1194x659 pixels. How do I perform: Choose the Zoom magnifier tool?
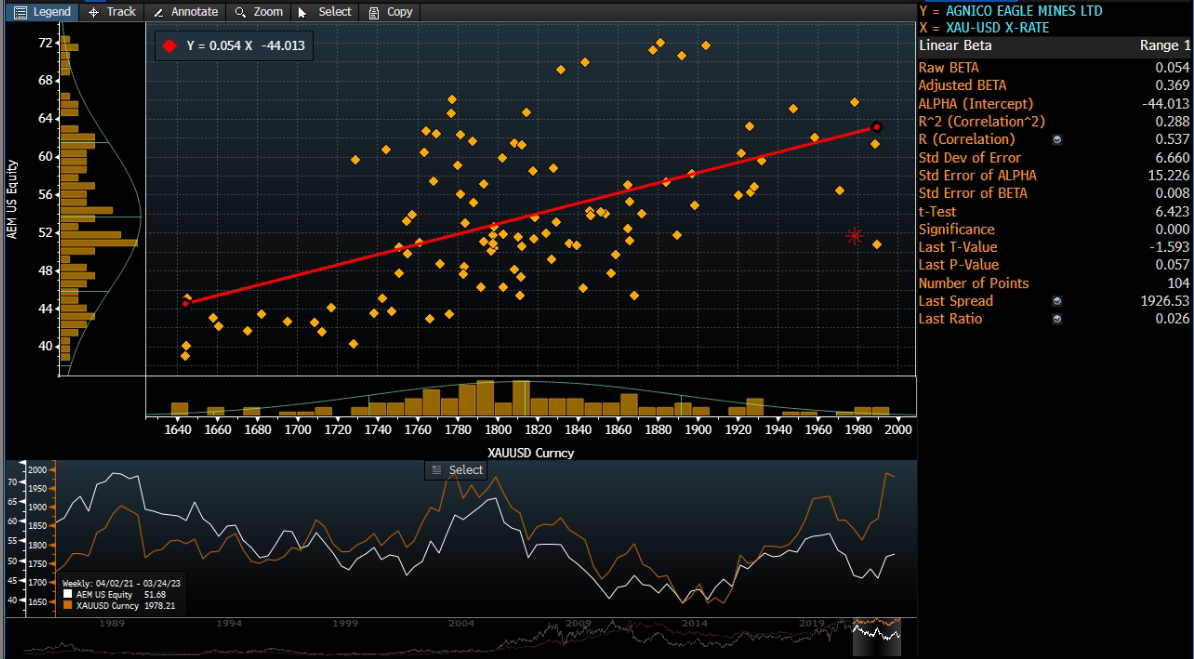259,11
